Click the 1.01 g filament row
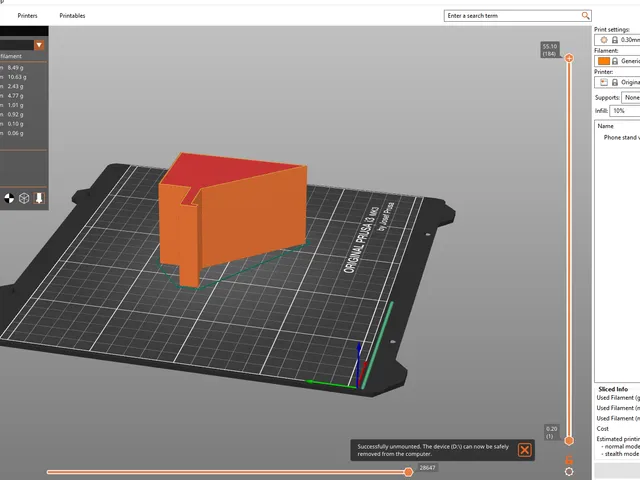The image size is (640, 480). point(23,105)
